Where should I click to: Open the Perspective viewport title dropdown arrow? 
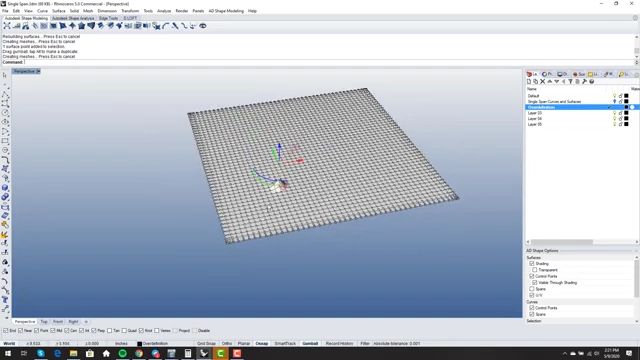38,71
